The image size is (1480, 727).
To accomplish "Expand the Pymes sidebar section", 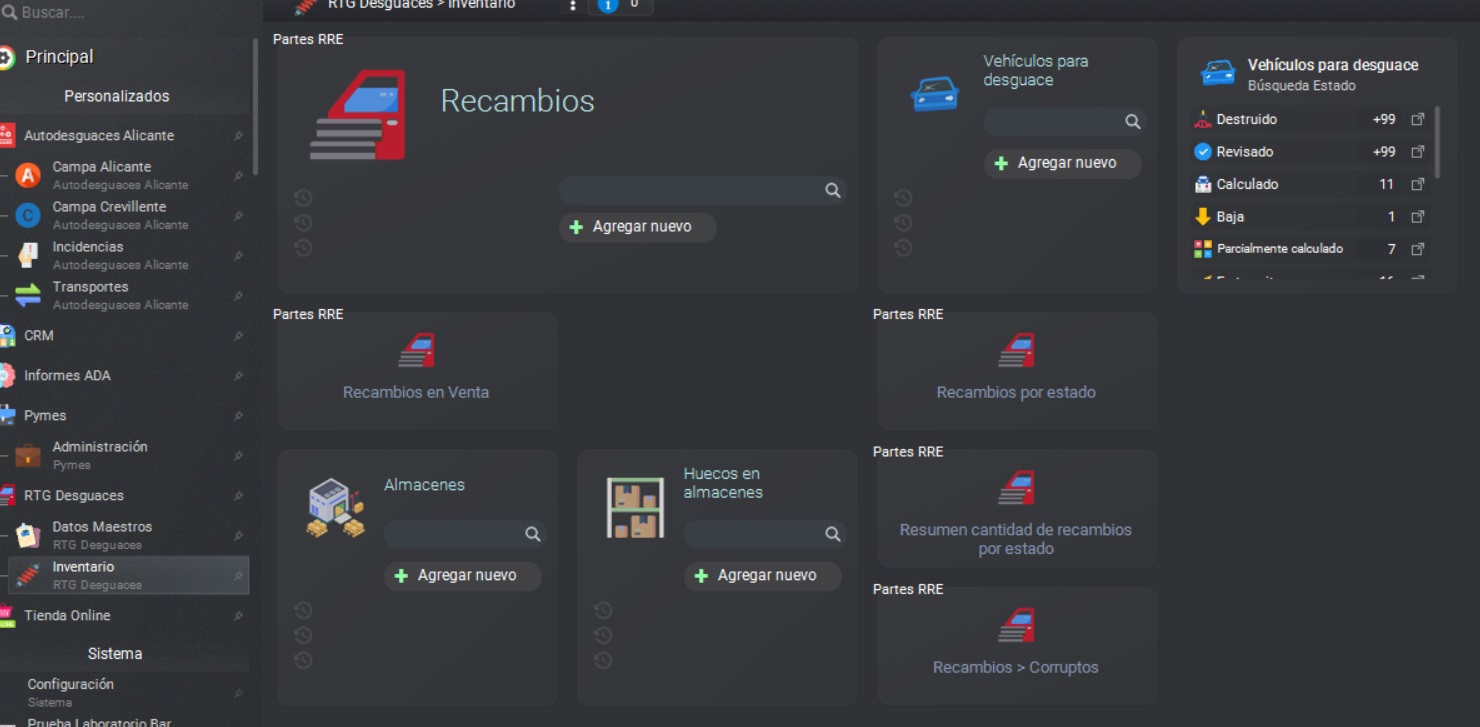I will pos(45,416).
